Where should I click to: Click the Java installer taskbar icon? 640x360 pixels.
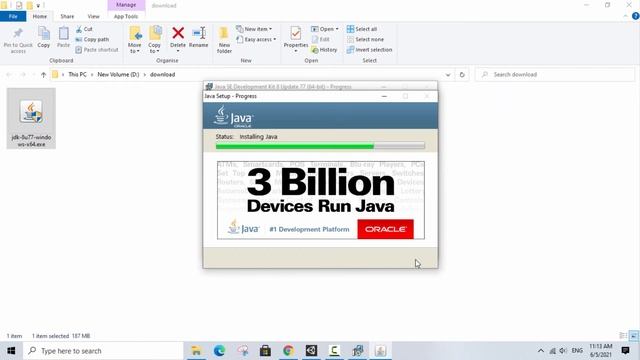coord(380,351)
